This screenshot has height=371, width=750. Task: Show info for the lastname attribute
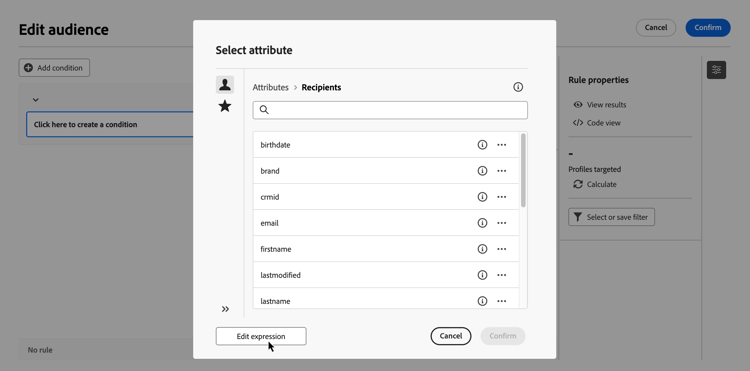point(482,301)
